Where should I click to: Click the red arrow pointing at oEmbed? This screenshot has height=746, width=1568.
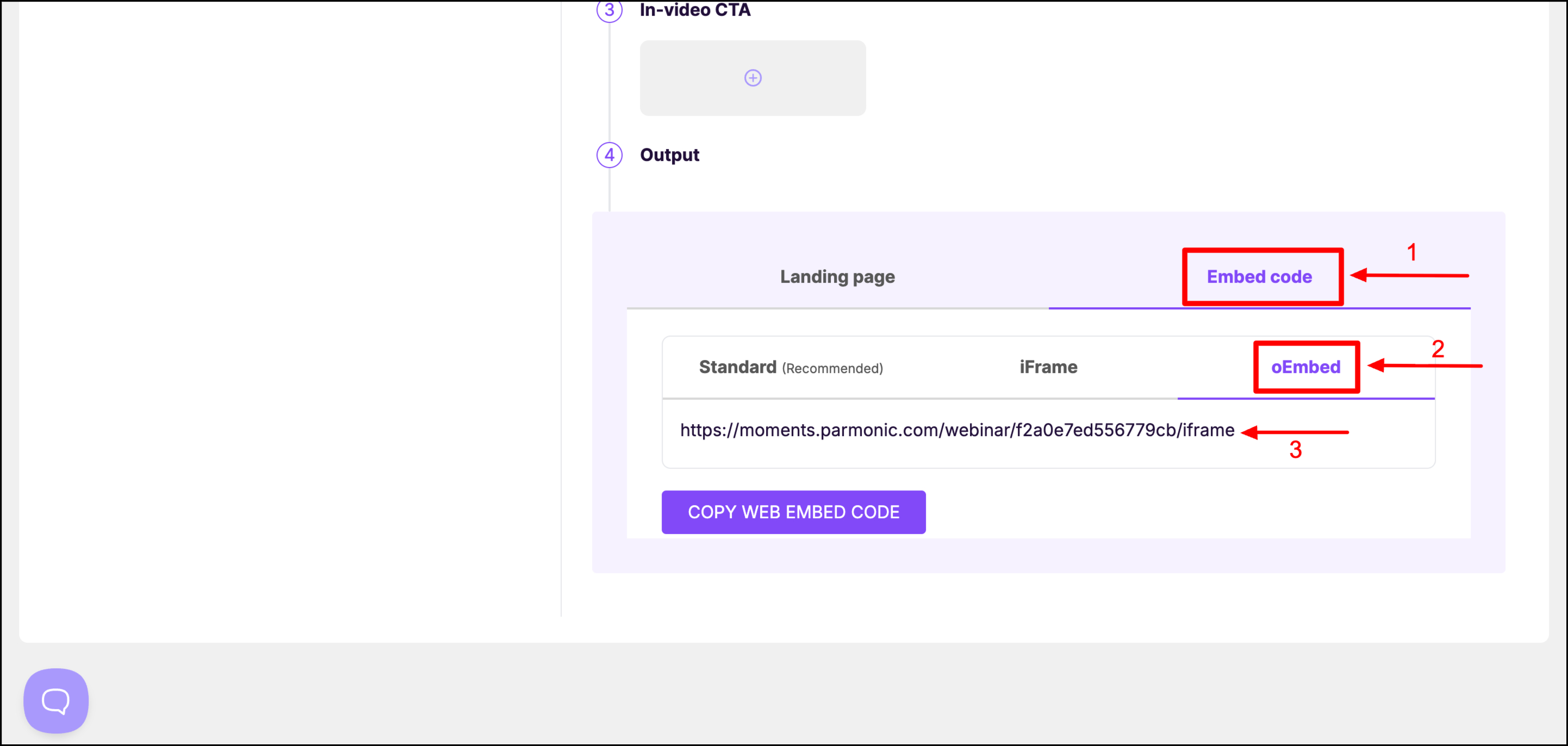[1424, 366]
